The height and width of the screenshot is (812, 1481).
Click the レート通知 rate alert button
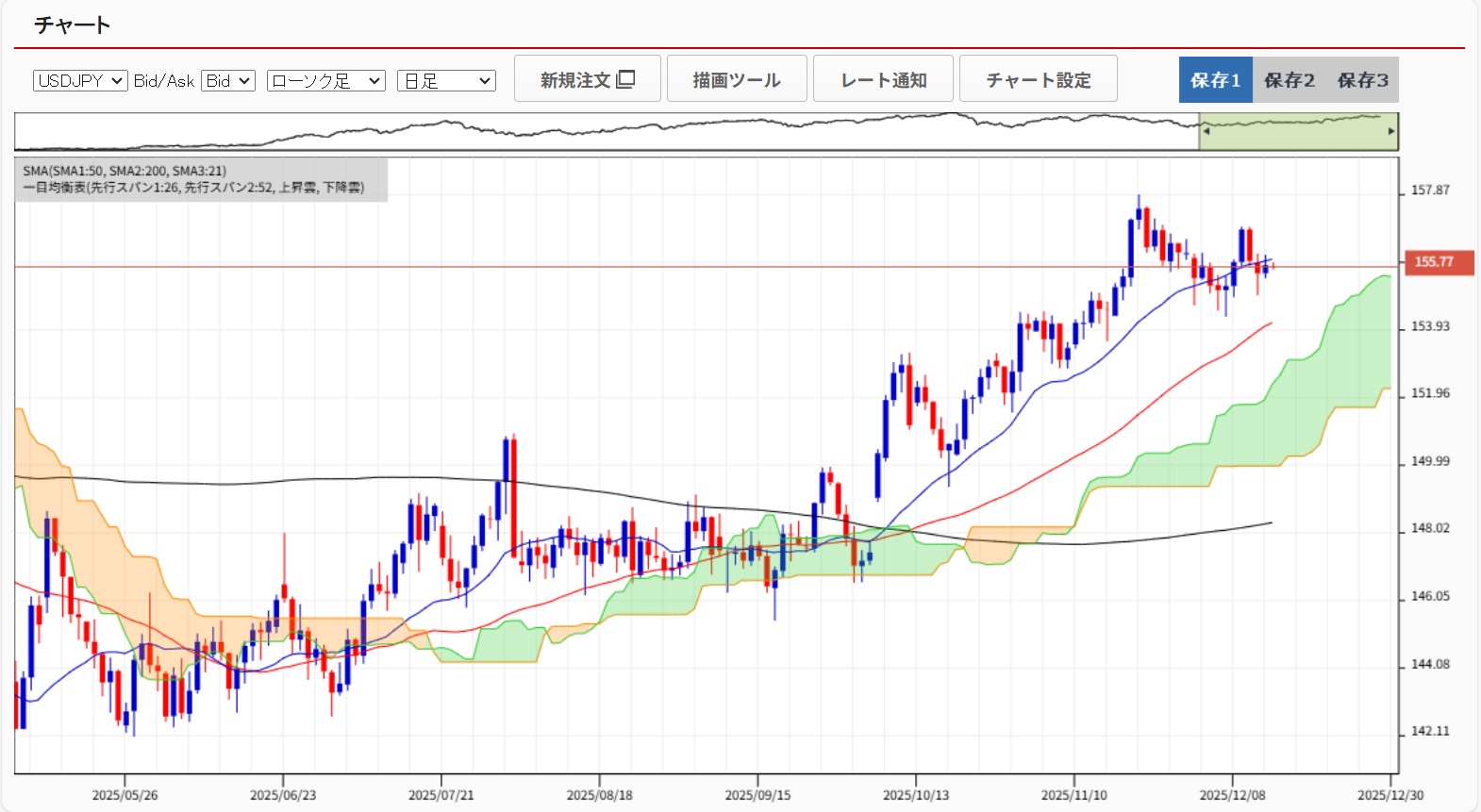point(883,79)
